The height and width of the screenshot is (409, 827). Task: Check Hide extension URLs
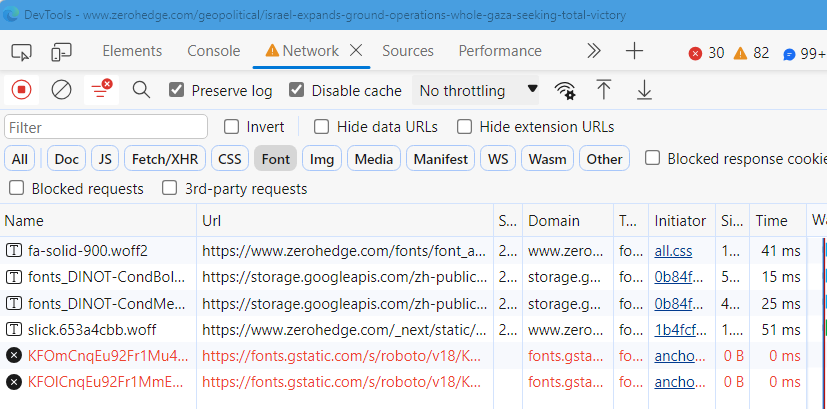(x=464, y=127)
